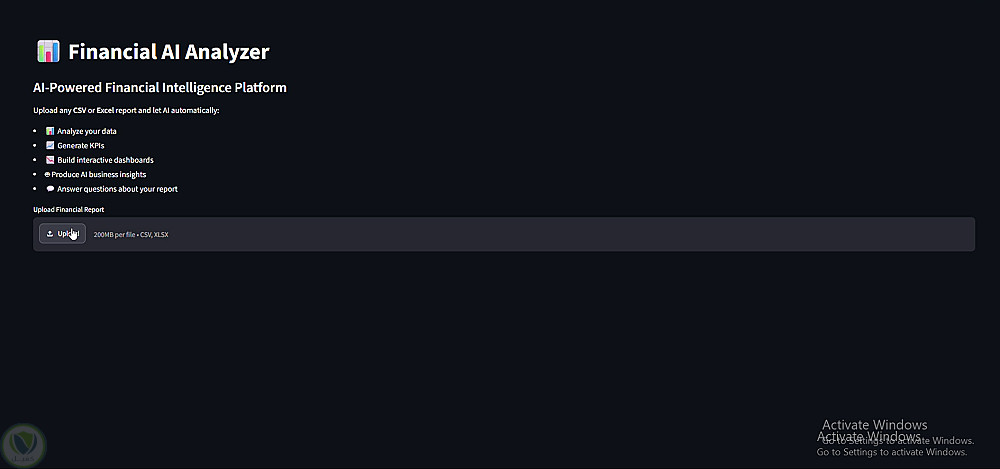The image size is (1000, 469).
Task: Click the 200MB per file CSV, XLSX hint text
Action: tap(131, 235)
